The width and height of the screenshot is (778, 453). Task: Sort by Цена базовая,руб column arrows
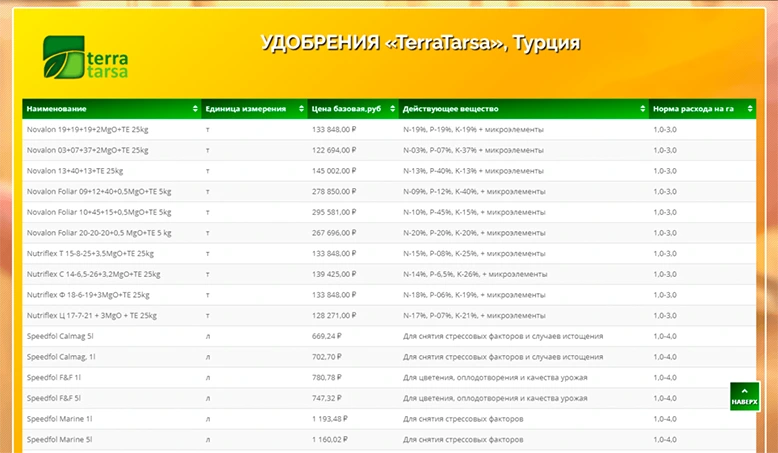(x=392, y=109)
